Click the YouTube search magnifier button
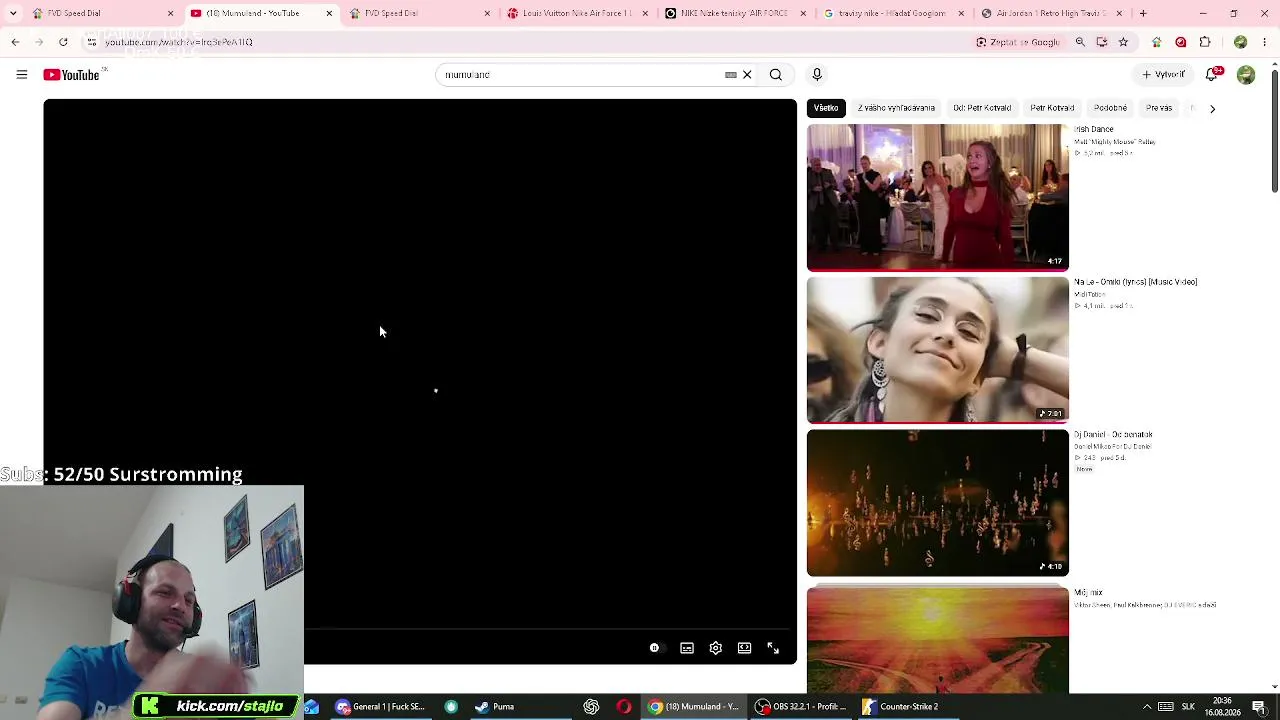The width and height of the screenshot is (1280, 720). pos(776,75)
